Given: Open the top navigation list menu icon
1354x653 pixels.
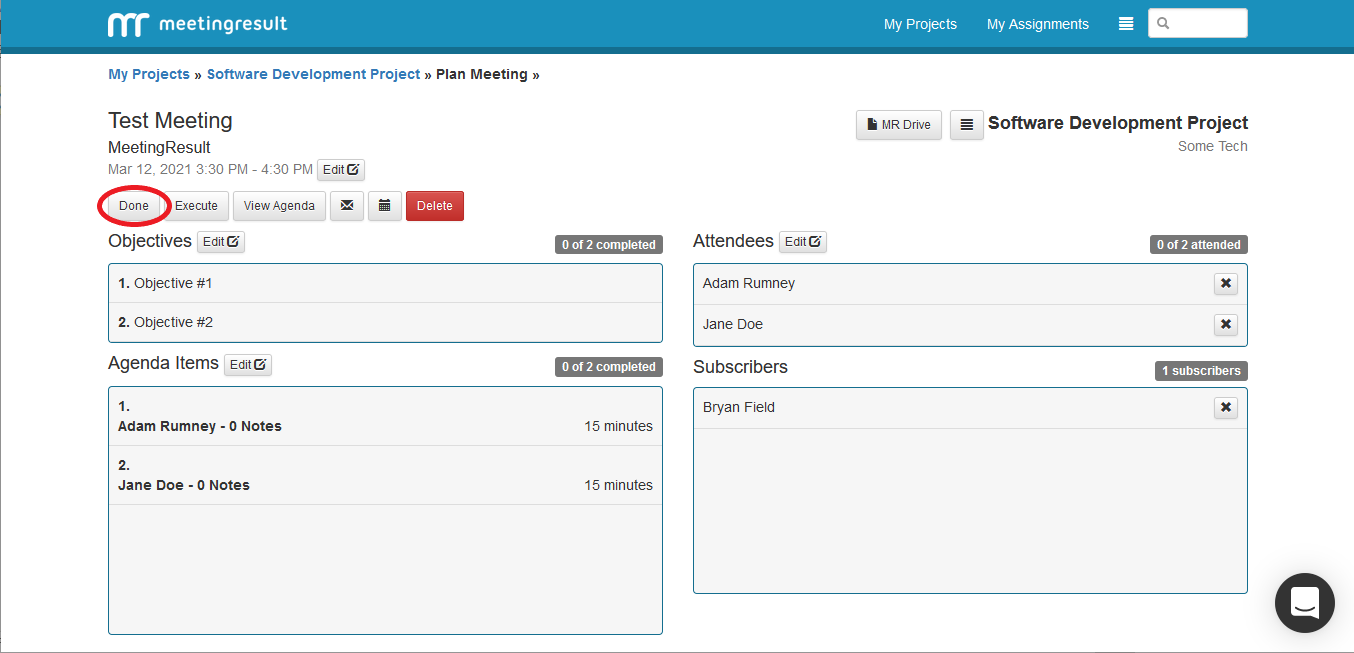Looking at the screenshot, I should point(1126,24).
